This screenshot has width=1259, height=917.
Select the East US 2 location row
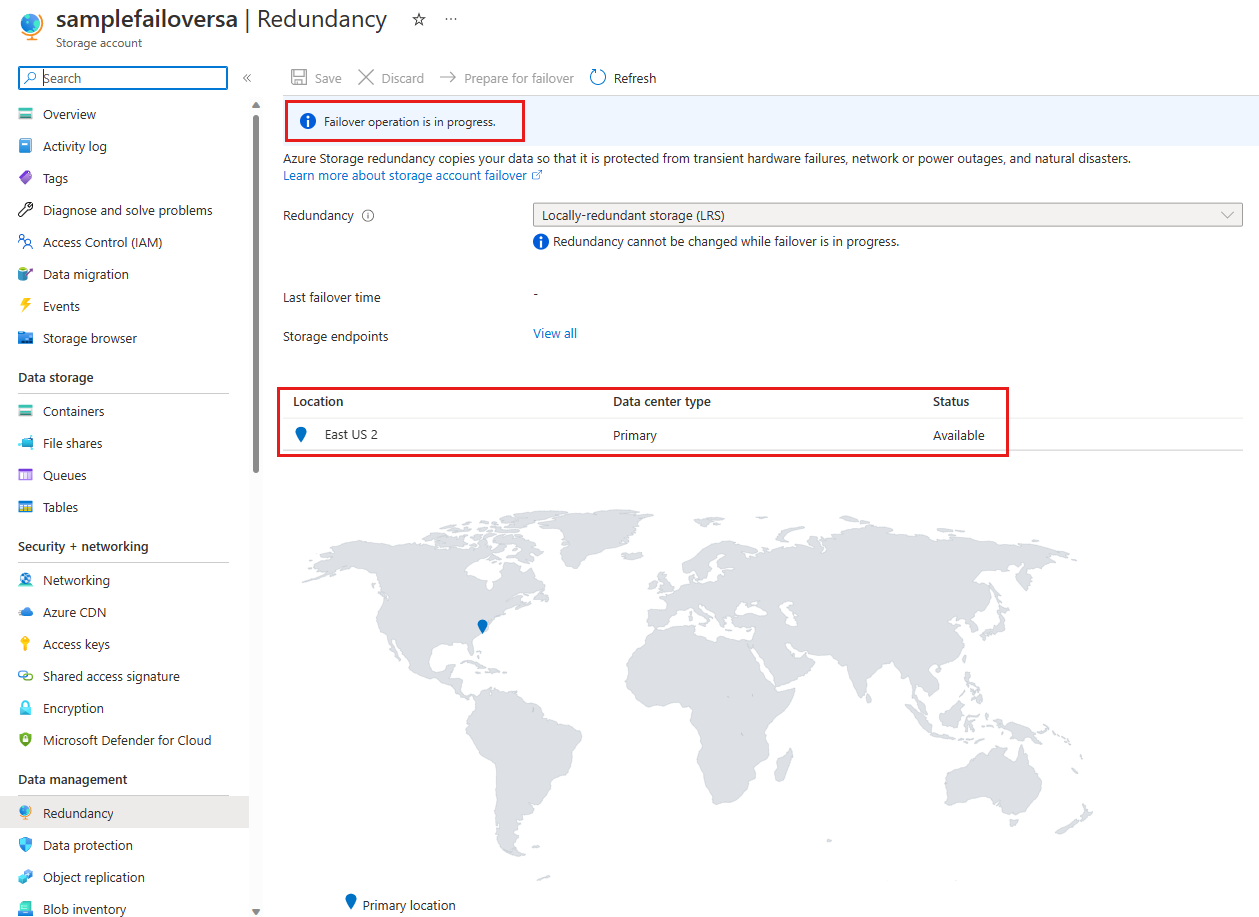click(x=640, y=435)
